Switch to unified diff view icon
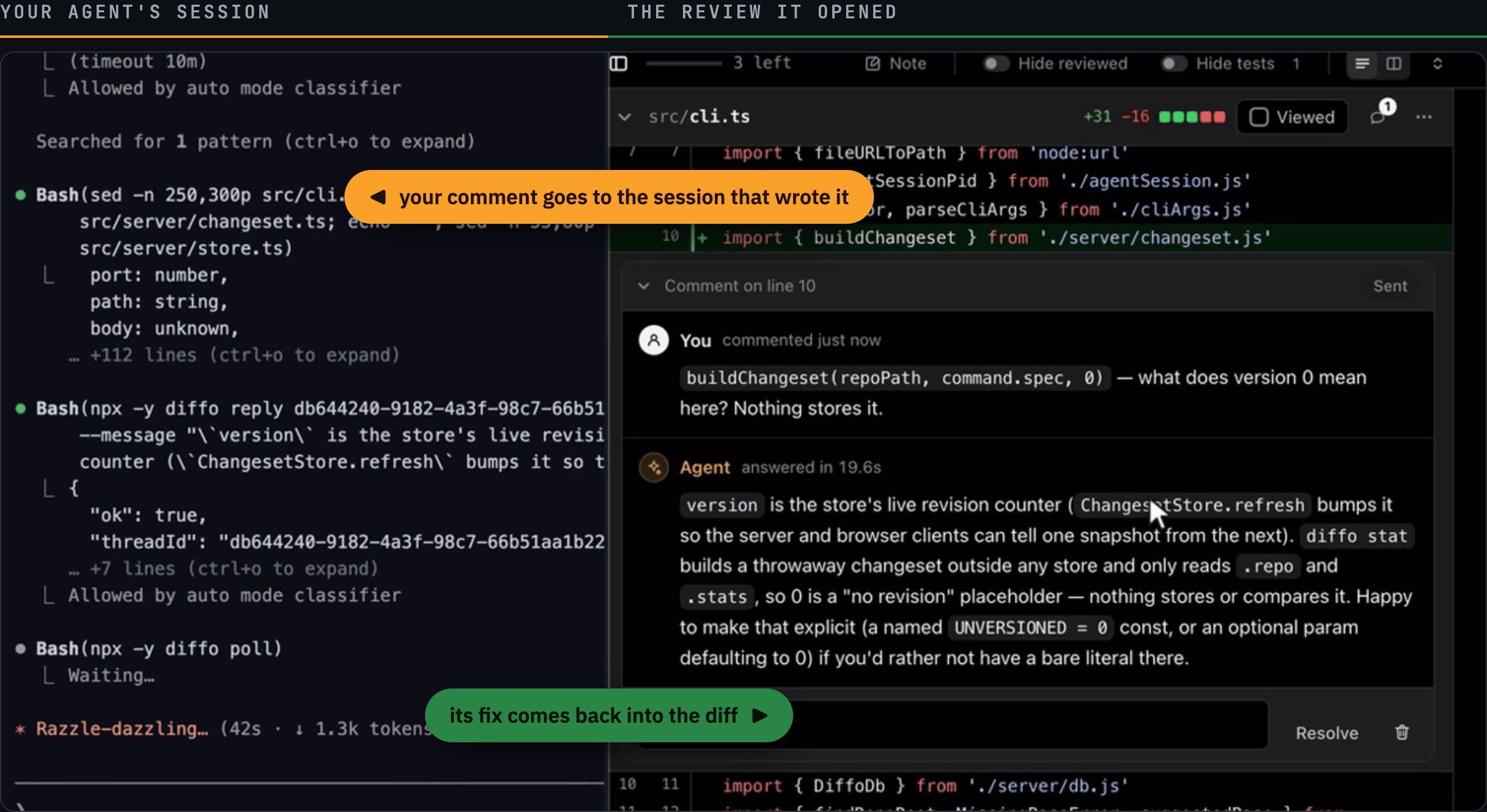 (x=1362, y=64)
